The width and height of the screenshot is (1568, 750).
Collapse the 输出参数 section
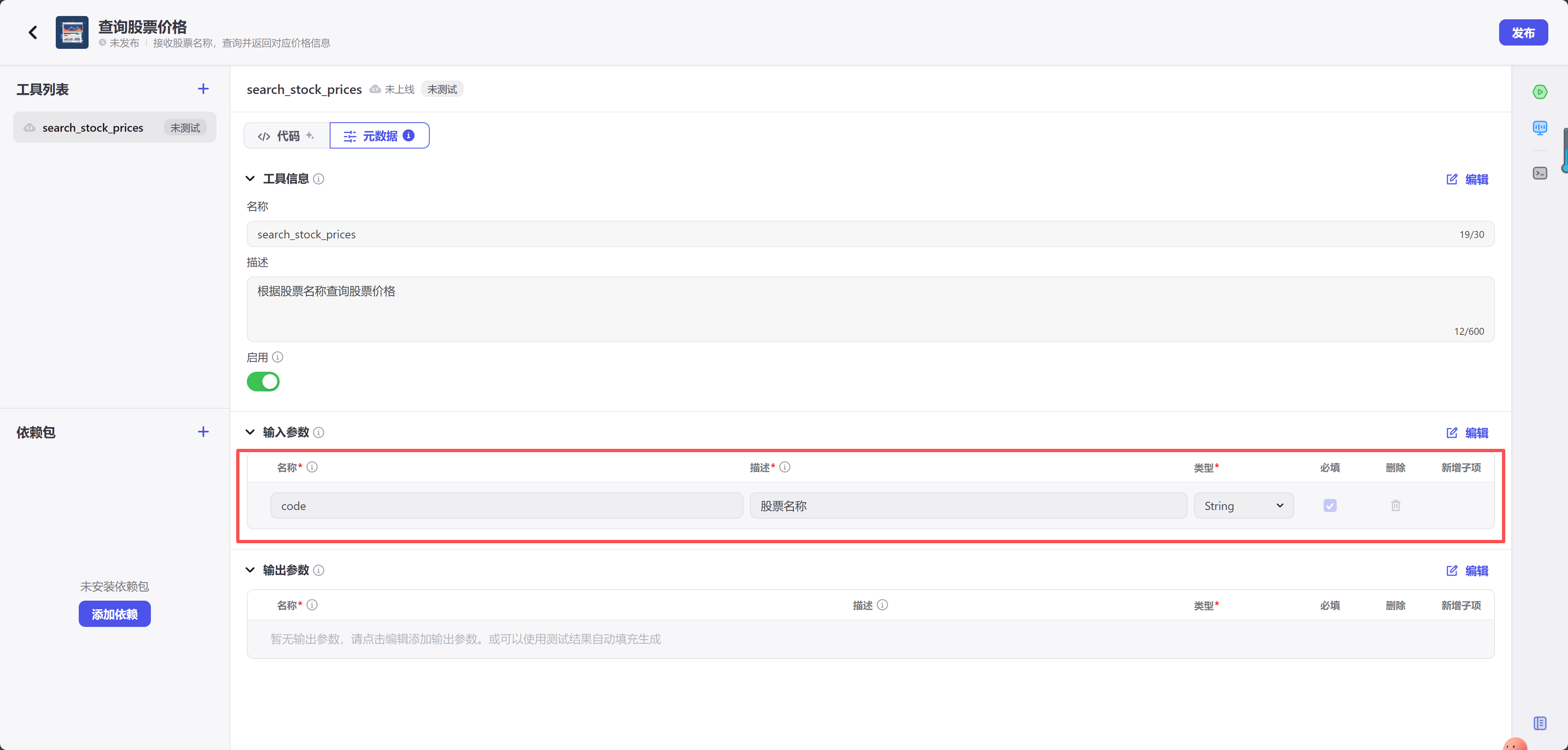(x=250, y=570)
